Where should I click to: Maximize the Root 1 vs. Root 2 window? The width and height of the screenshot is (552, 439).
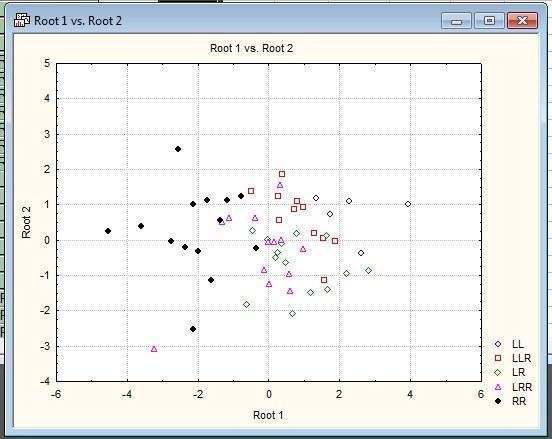tap(489, 21)
